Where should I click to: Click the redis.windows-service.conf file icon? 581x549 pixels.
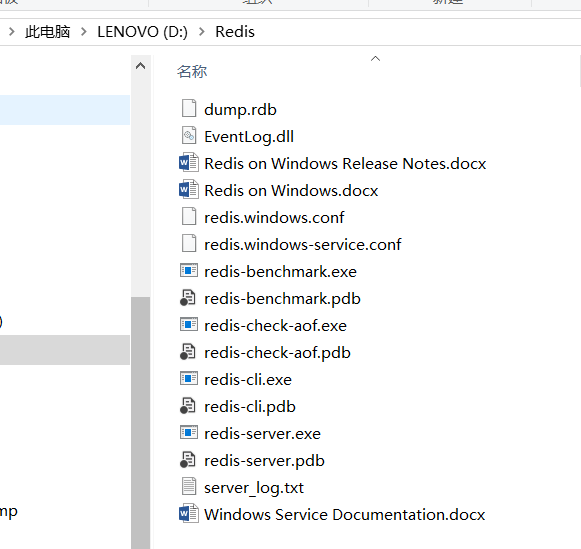tap(189, 244)
